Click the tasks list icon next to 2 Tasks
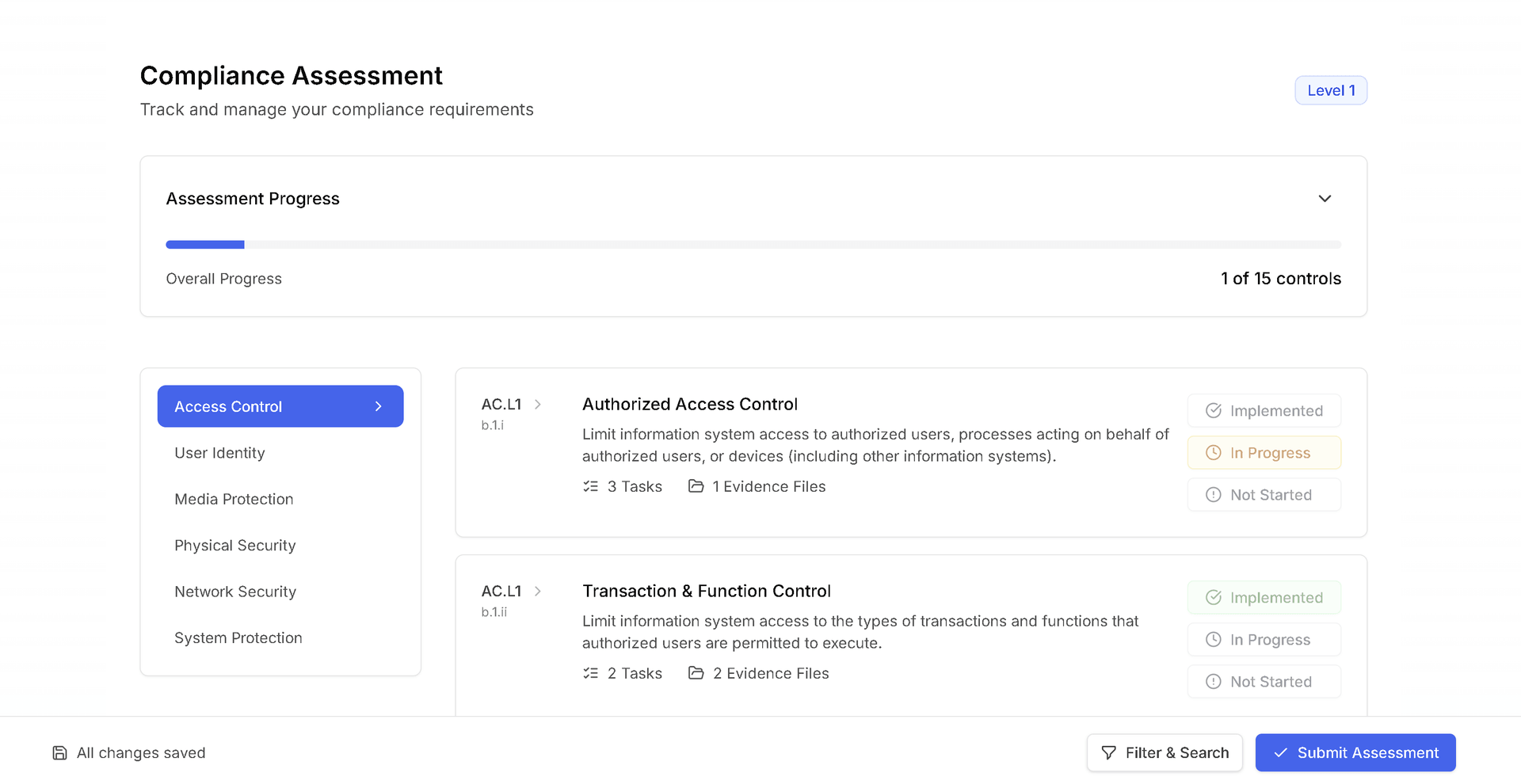The width and height of the screenshot is (1521, 784). pyautogui.click(x=590, y=673)
